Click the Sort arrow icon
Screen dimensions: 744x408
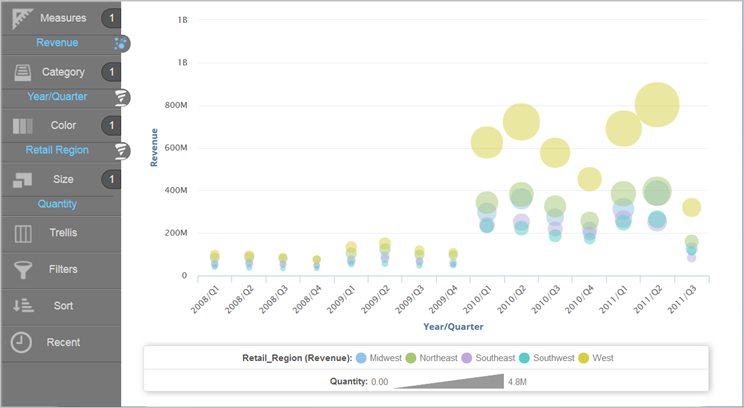point(22,306)
